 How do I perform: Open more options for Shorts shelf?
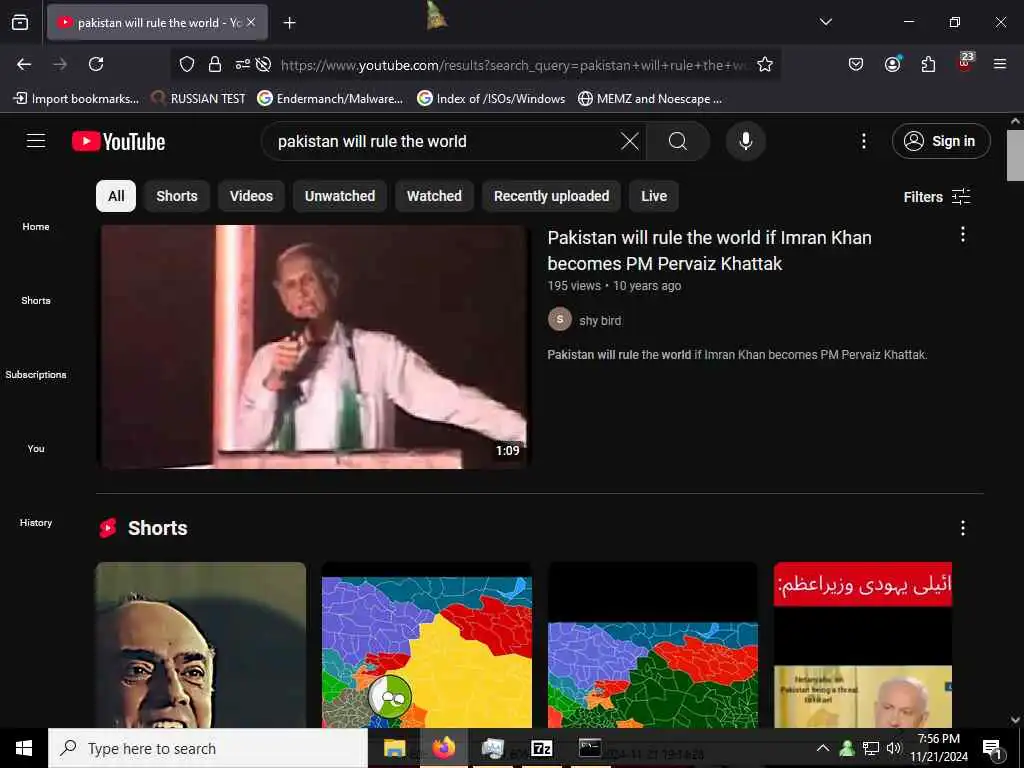(x=963, y=528)
